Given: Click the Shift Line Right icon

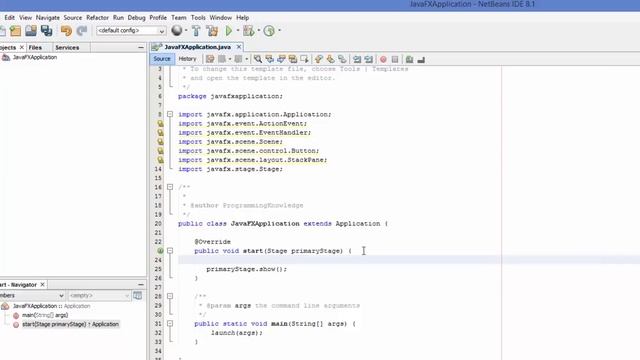Looking at the screenshot, I should tap(369, 60).
